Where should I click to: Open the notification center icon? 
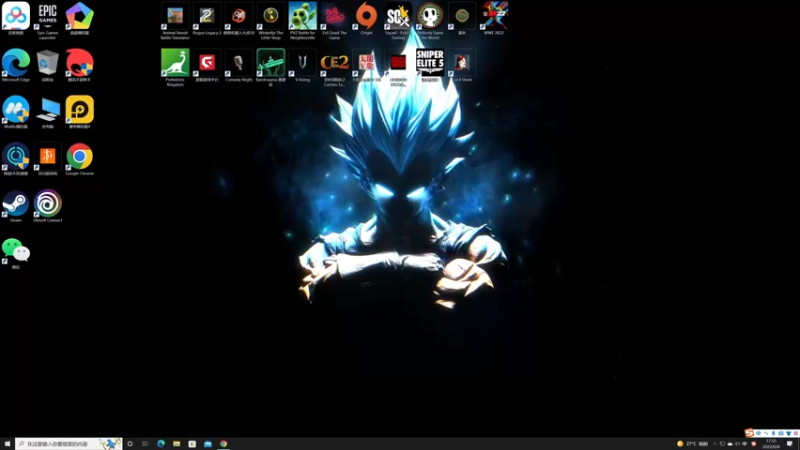(x=790, y=444)
